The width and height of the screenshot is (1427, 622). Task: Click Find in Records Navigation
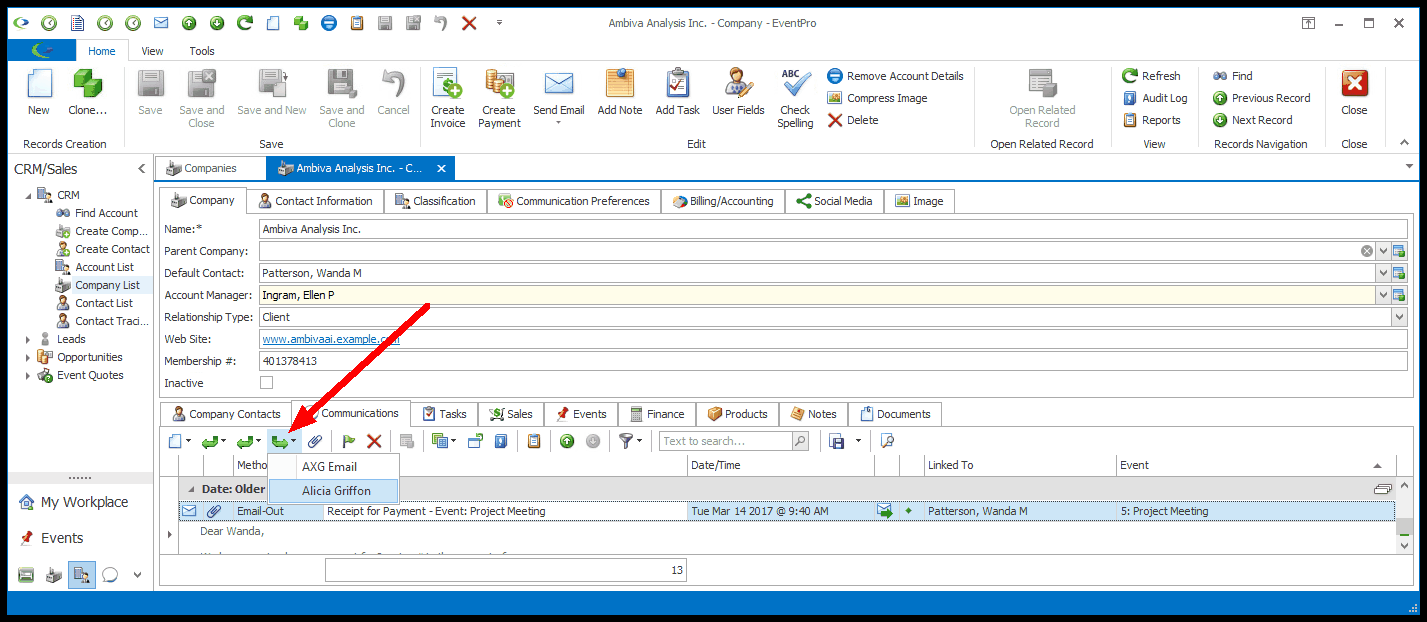click(1232, 76)
